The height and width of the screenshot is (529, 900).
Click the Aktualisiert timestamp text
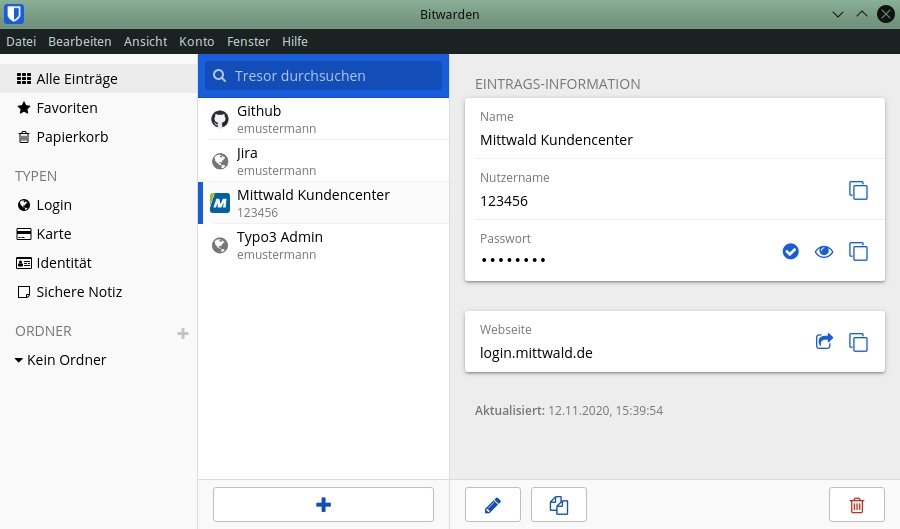569,411
